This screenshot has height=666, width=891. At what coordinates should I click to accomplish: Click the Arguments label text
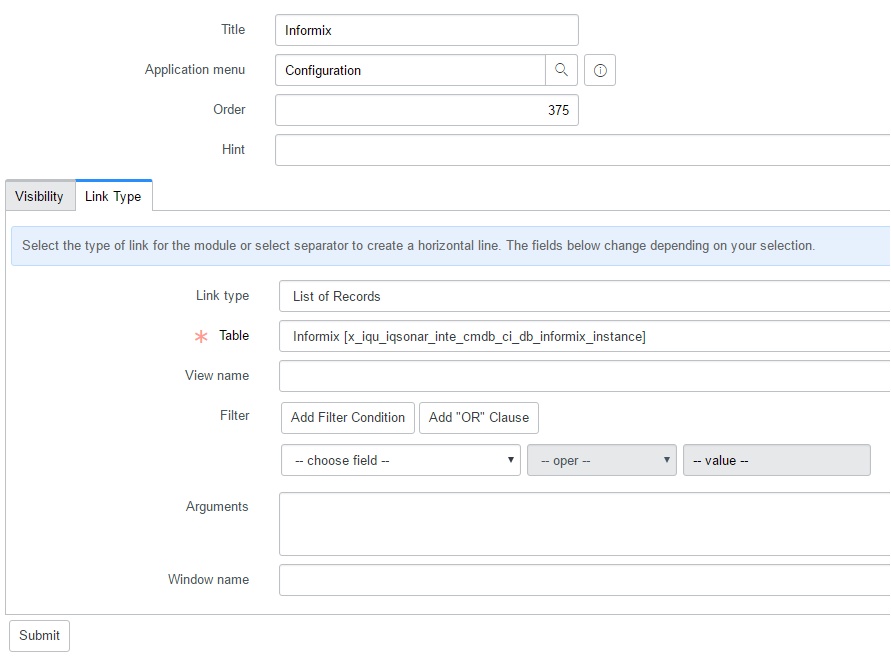[217, 506]
